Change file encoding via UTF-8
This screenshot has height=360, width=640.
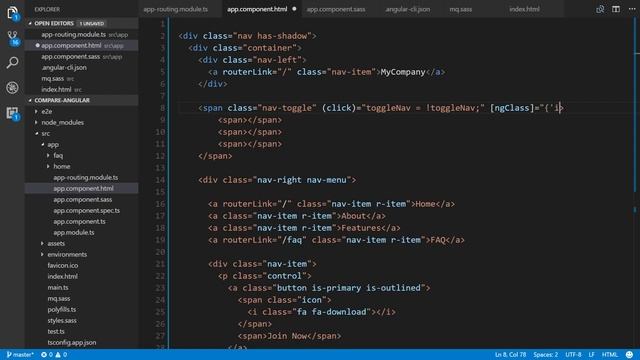[573, 355]
